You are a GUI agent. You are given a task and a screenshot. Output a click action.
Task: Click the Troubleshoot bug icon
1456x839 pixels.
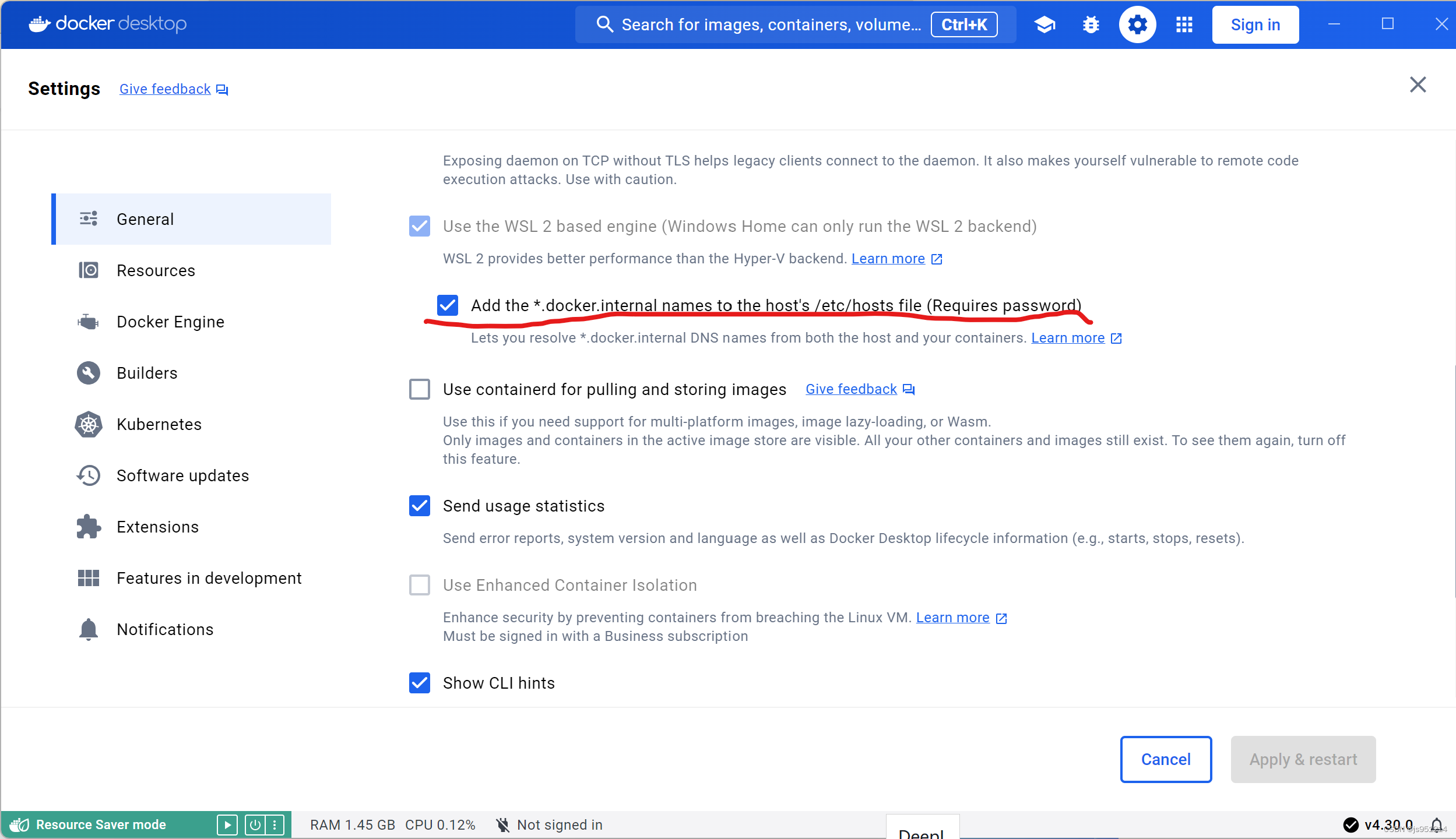point(1091,24)
